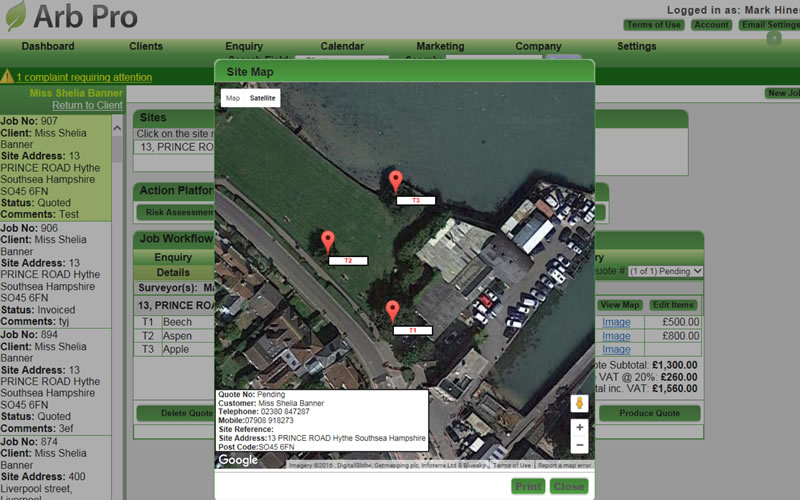This screenshot has height=500, width=800.
Task: Select Job No 907 in job list
Action: 56,167
